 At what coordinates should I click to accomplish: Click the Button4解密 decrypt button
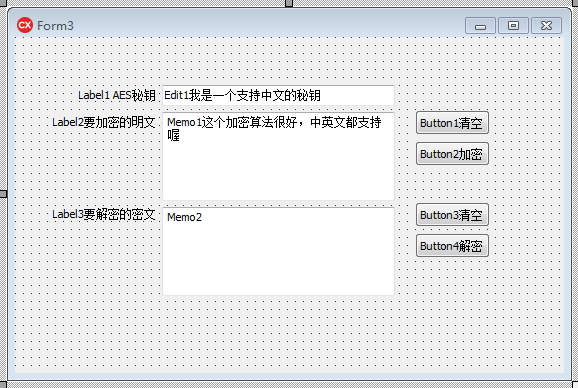point(452,245)
